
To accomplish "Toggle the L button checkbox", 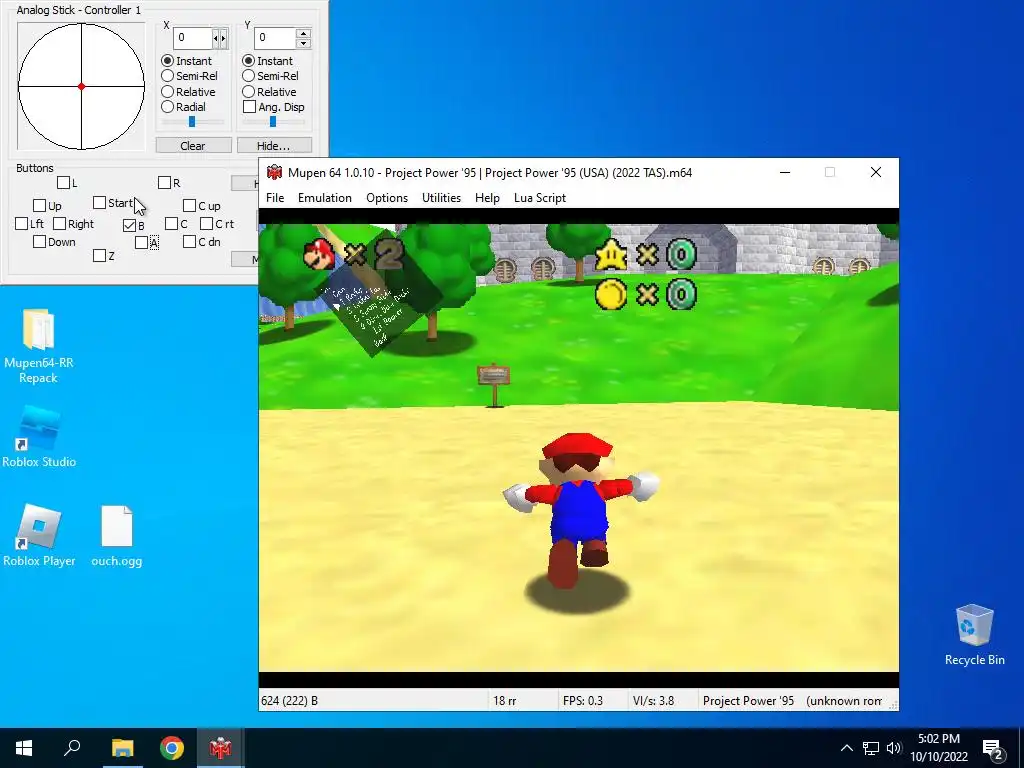I will (63, 183).
